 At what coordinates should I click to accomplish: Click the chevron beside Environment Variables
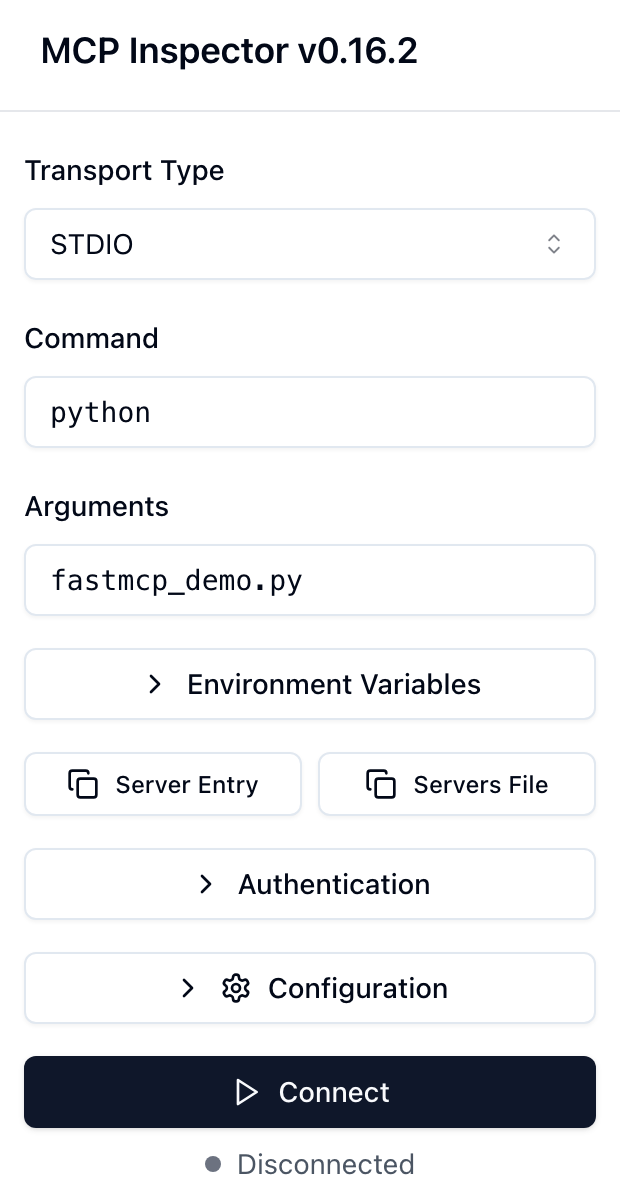tap(155, 684)
